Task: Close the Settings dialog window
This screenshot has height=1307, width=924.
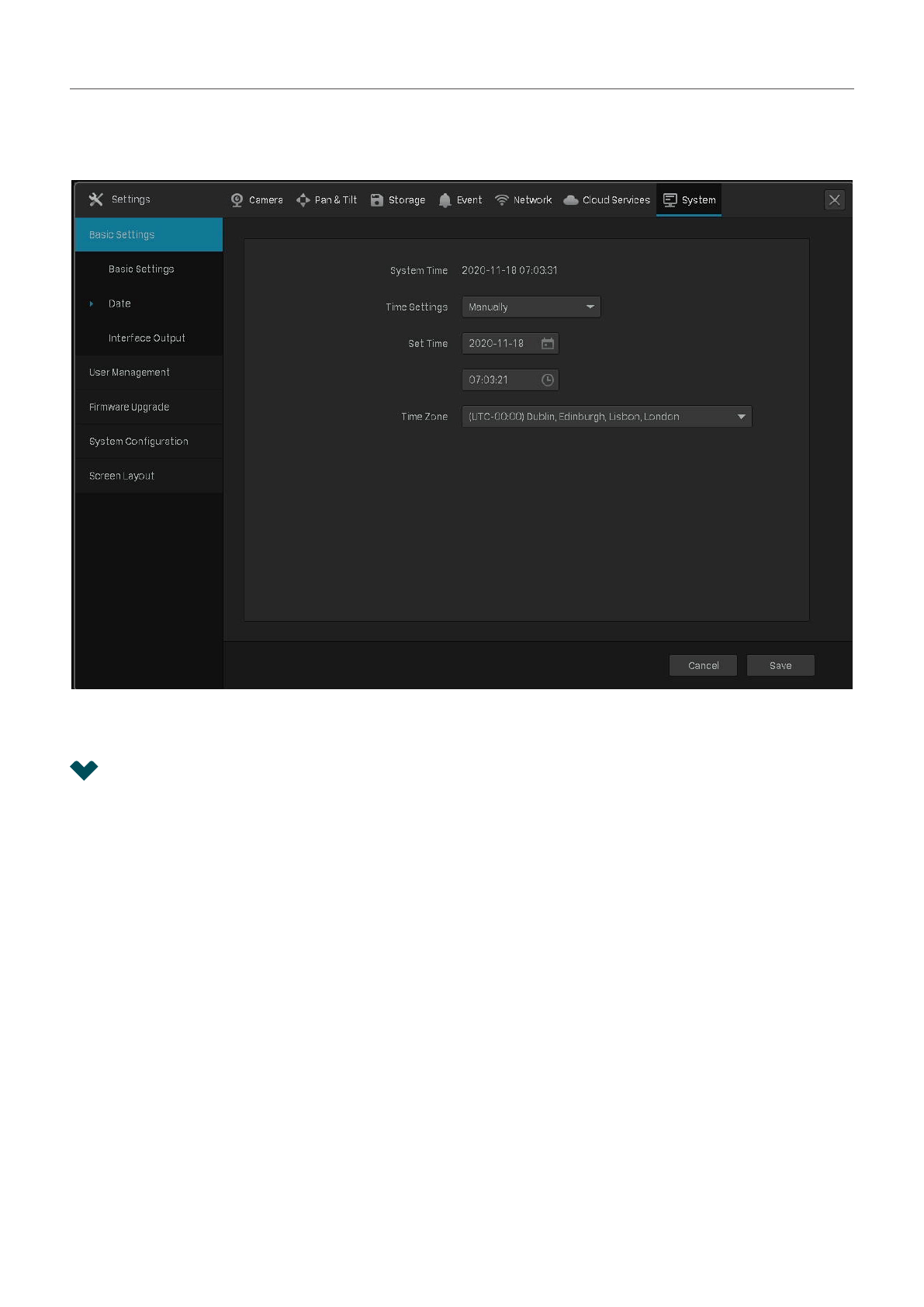Action: pyautogui.click(x=834, y=200)
